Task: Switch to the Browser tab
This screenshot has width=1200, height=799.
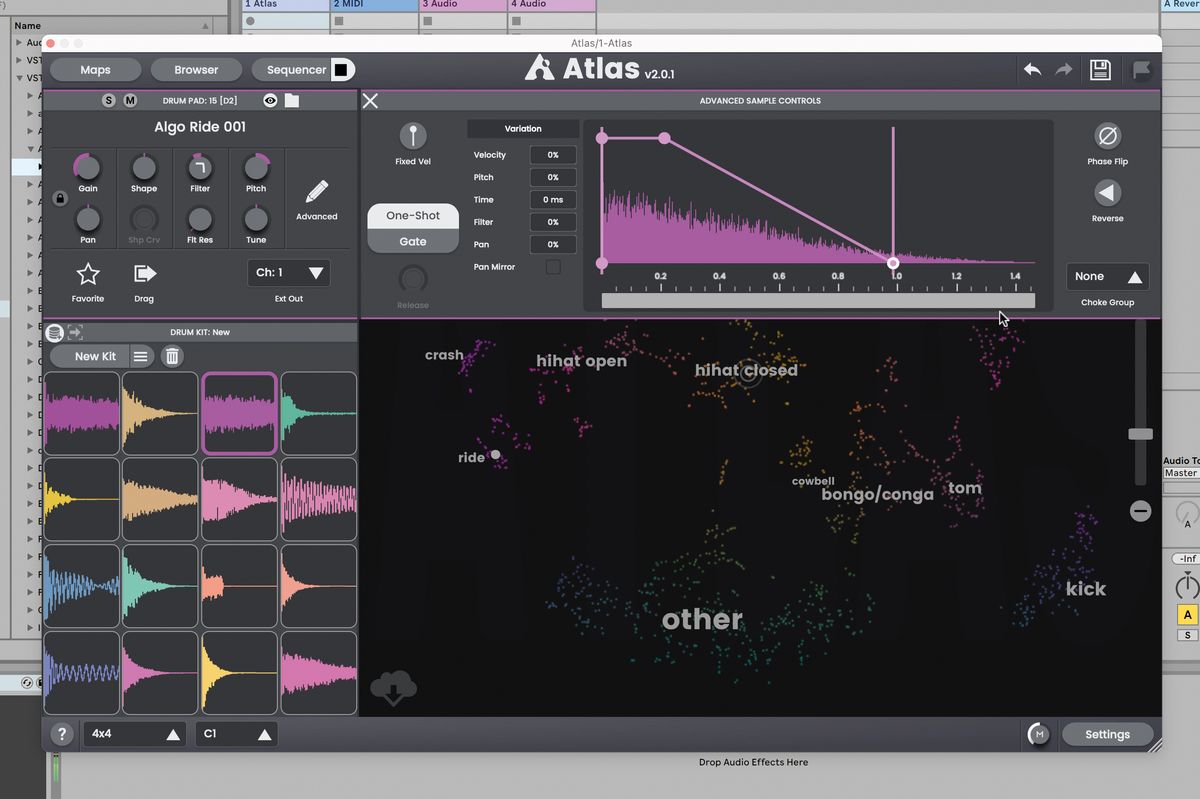Action: [196, 69]
